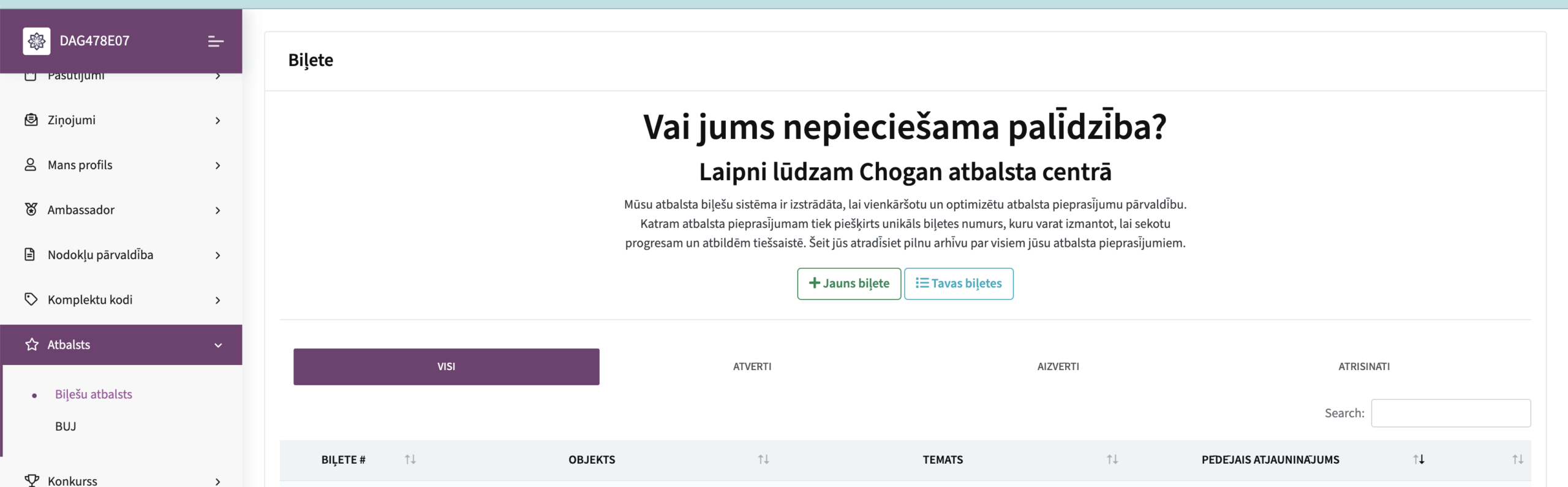Click the Jauns biļete button
Viewport: 1568px width, 487px height.
(x=849, y=284)
